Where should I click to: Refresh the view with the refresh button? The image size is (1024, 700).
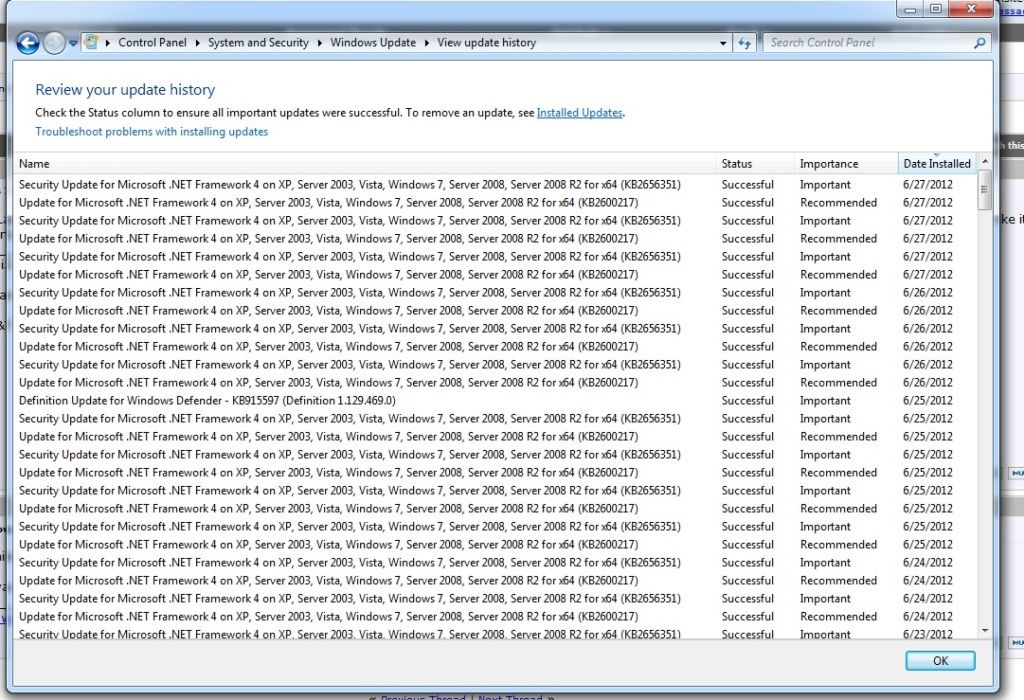pos(744,43)
